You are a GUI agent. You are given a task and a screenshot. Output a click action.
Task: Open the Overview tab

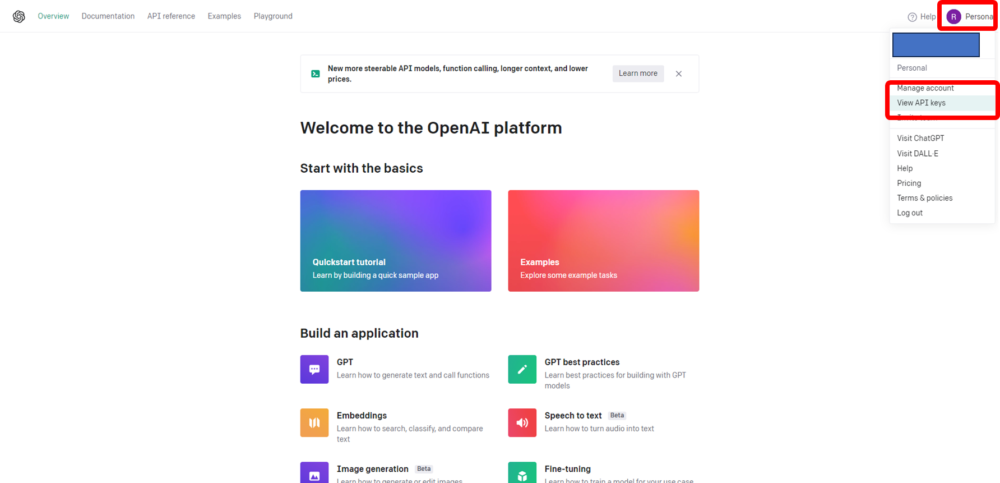(x=54, y=17)
